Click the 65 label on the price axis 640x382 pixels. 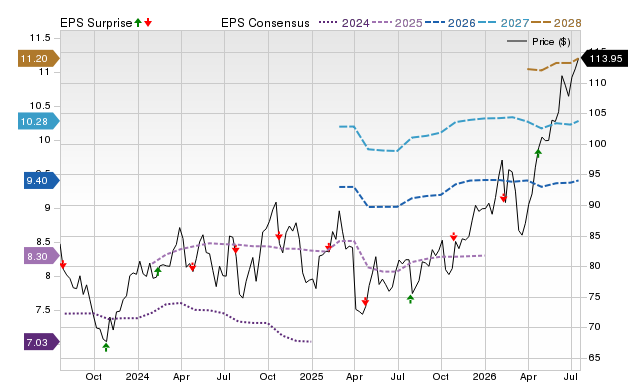595,358
